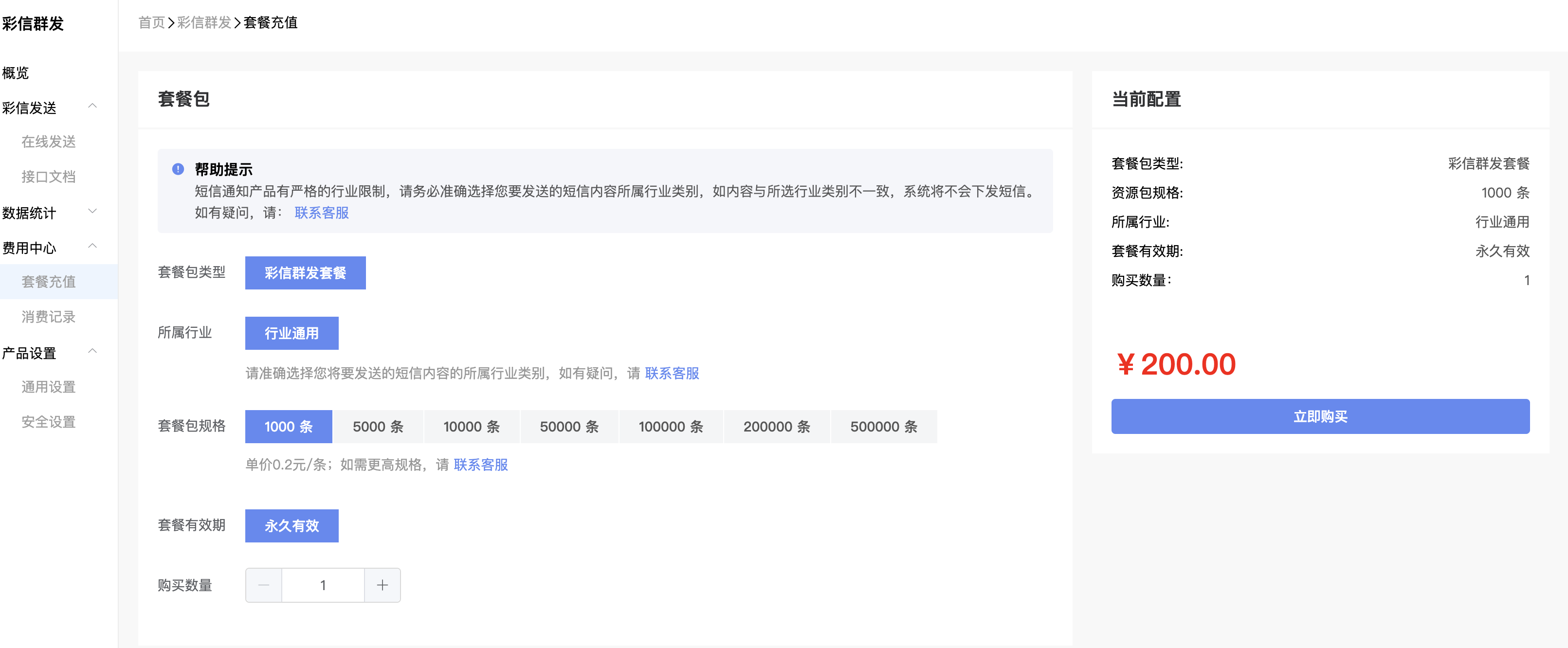Pick the 100000 条 package size
This screenshot has height=648, width=1568.
tap(671, 427)
